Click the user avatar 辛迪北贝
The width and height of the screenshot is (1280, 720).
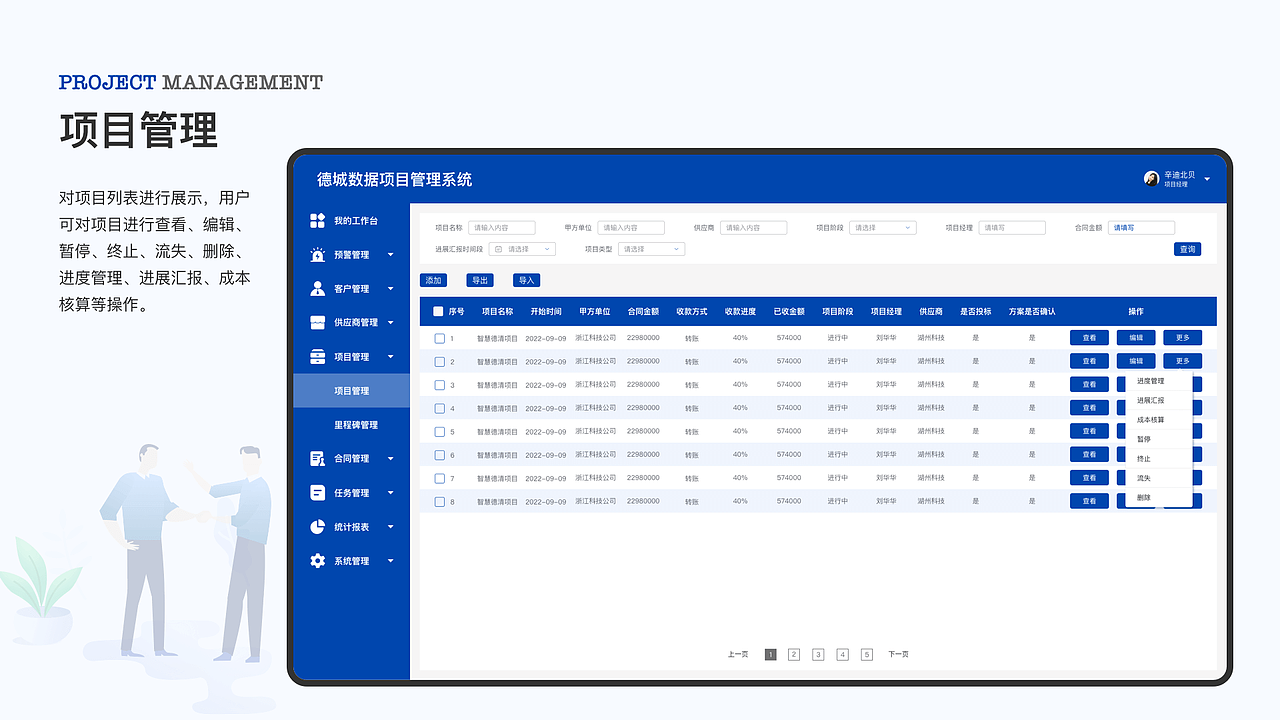coord(1151,178)
